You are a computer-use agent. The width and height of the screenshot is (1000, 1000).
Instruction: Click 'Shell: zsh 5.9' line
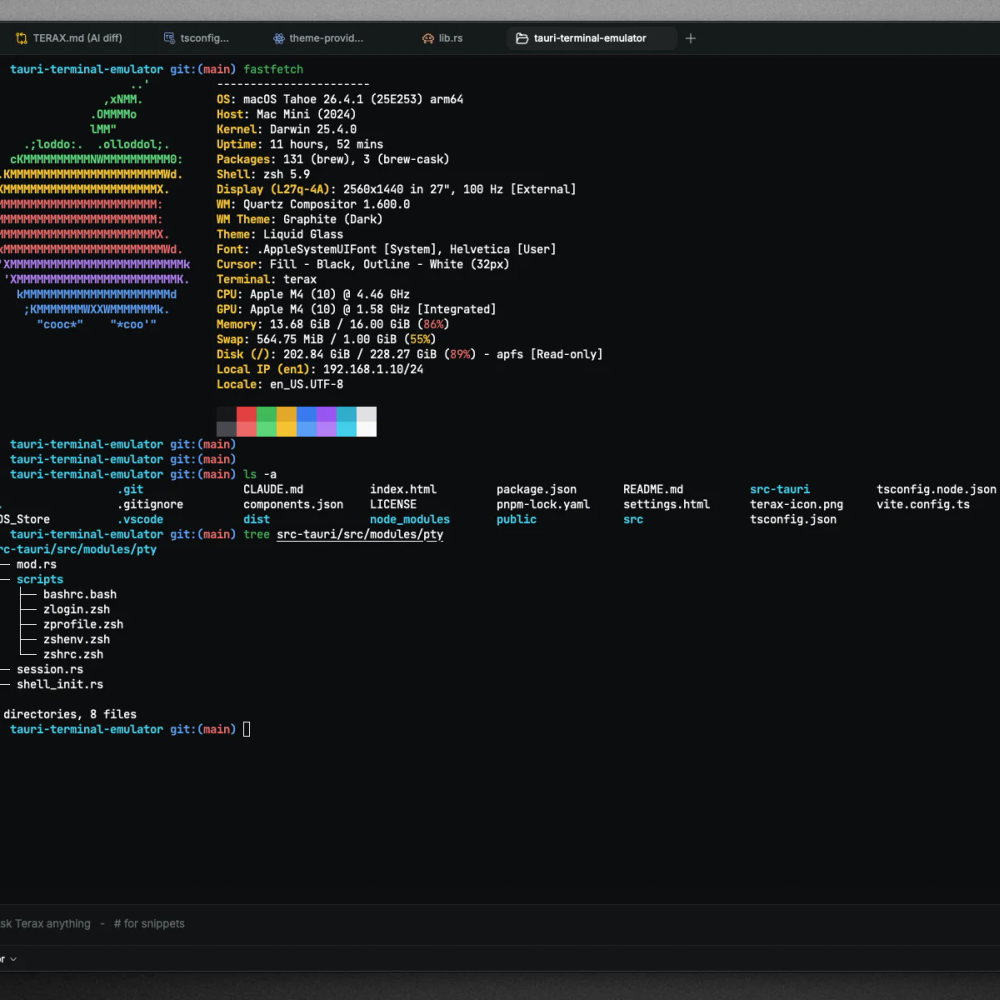pyautogui.click(x=263, y=174)
